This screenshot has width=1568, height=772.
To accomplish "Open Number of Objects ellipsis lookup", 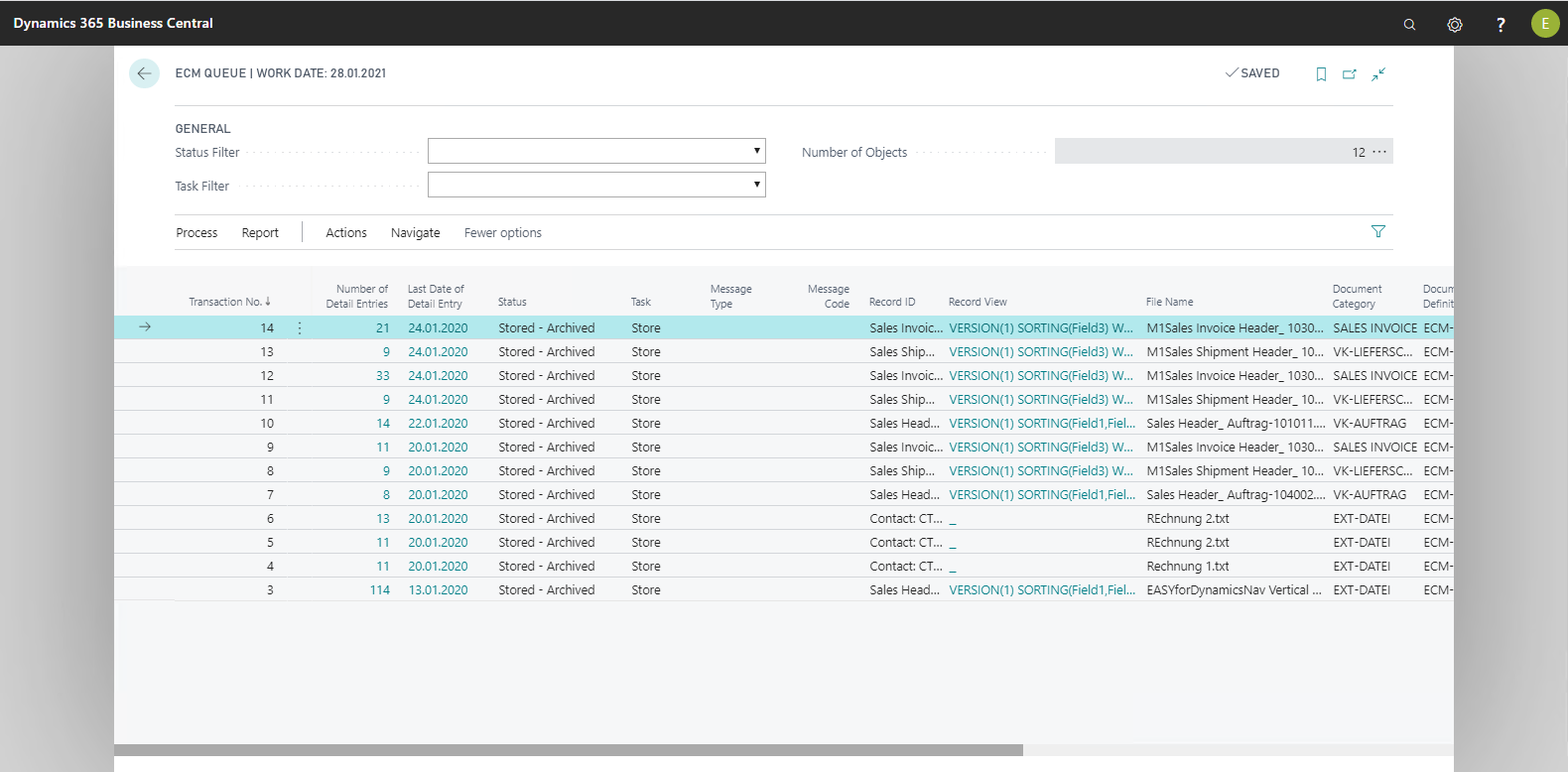I will point(1379,152).
